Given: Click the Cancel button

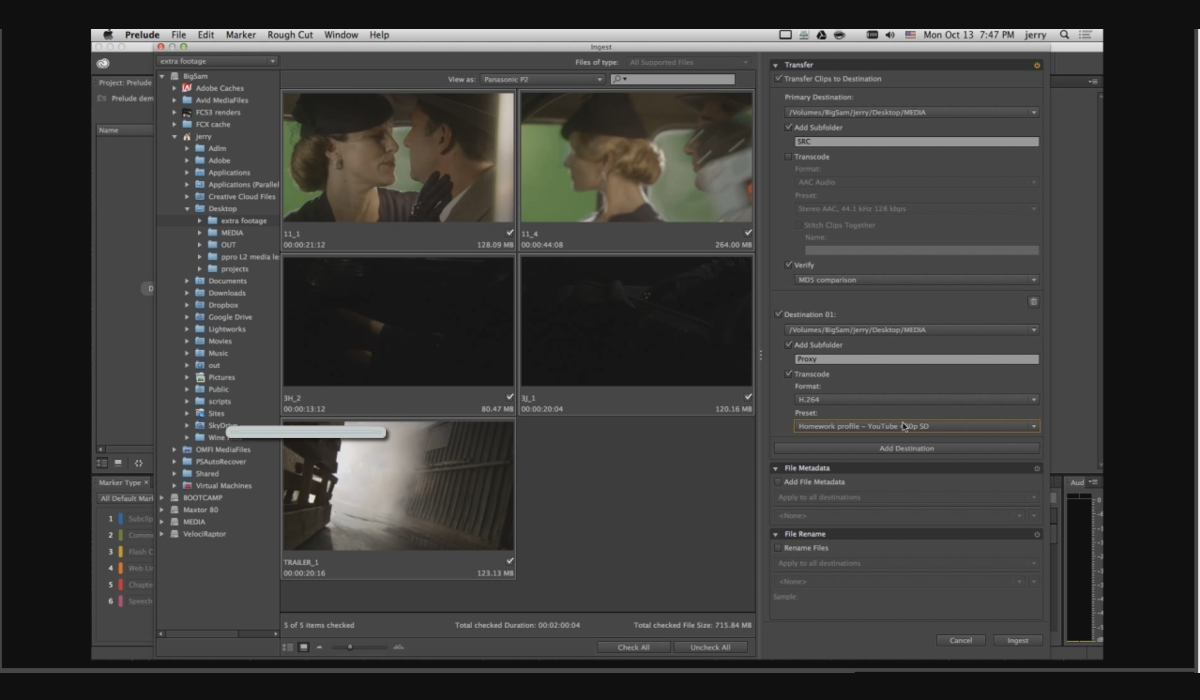Looking at the screenshot, I should [x=960, y=640].
